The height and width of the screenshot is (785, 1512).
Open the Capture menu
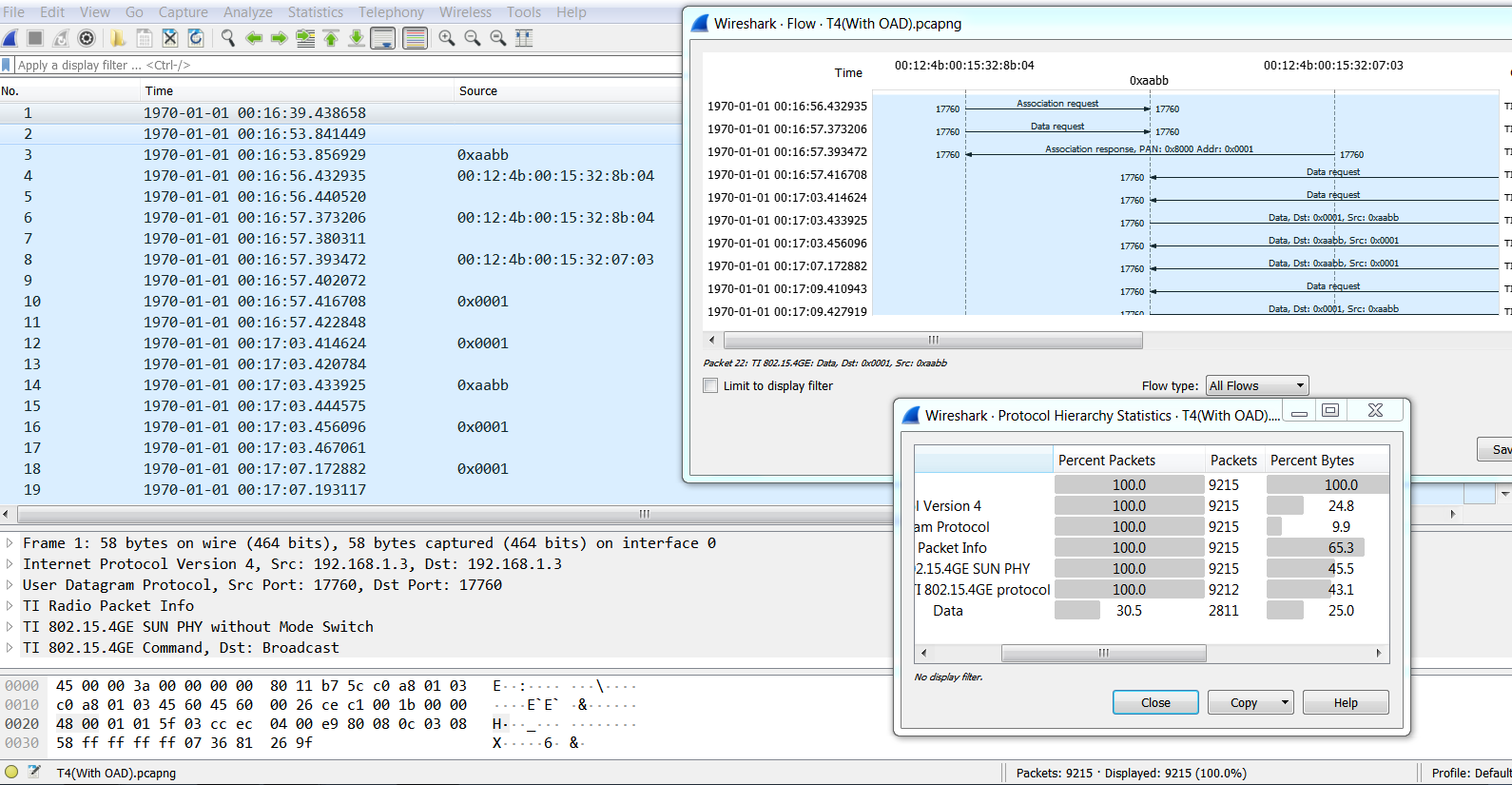(184, 12)
